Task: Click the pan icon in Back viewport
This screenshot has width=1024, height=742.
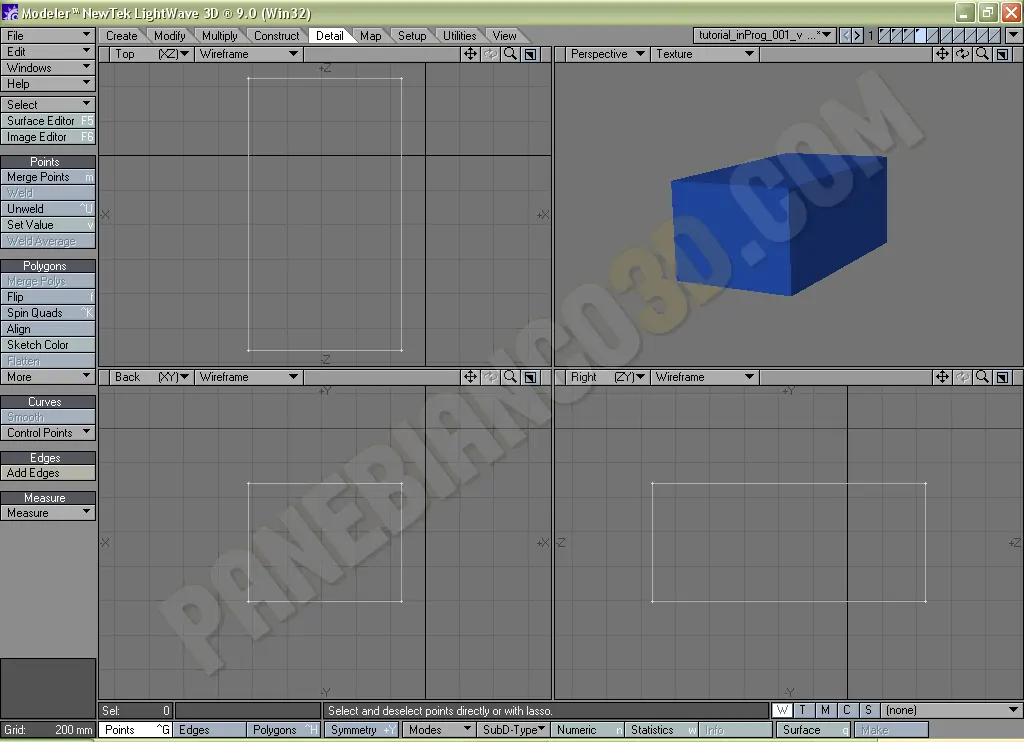Action: [x=470, y=377]
